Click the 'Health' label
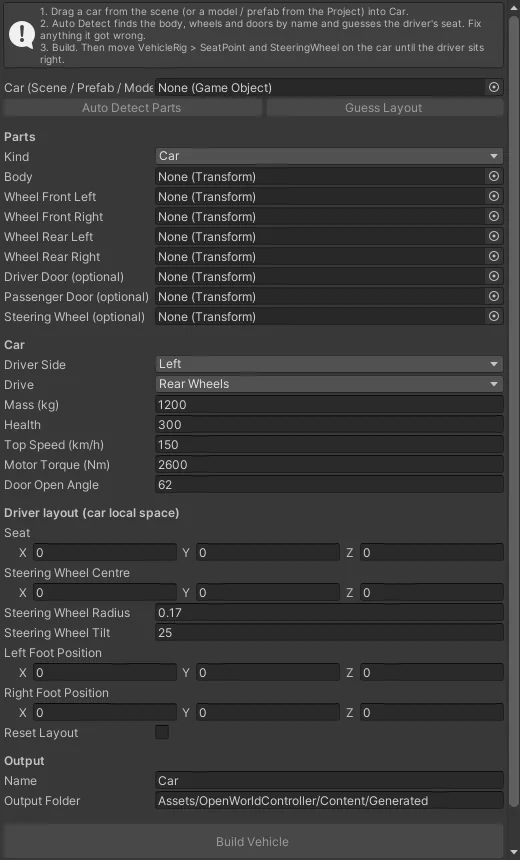 pos(22,425)
